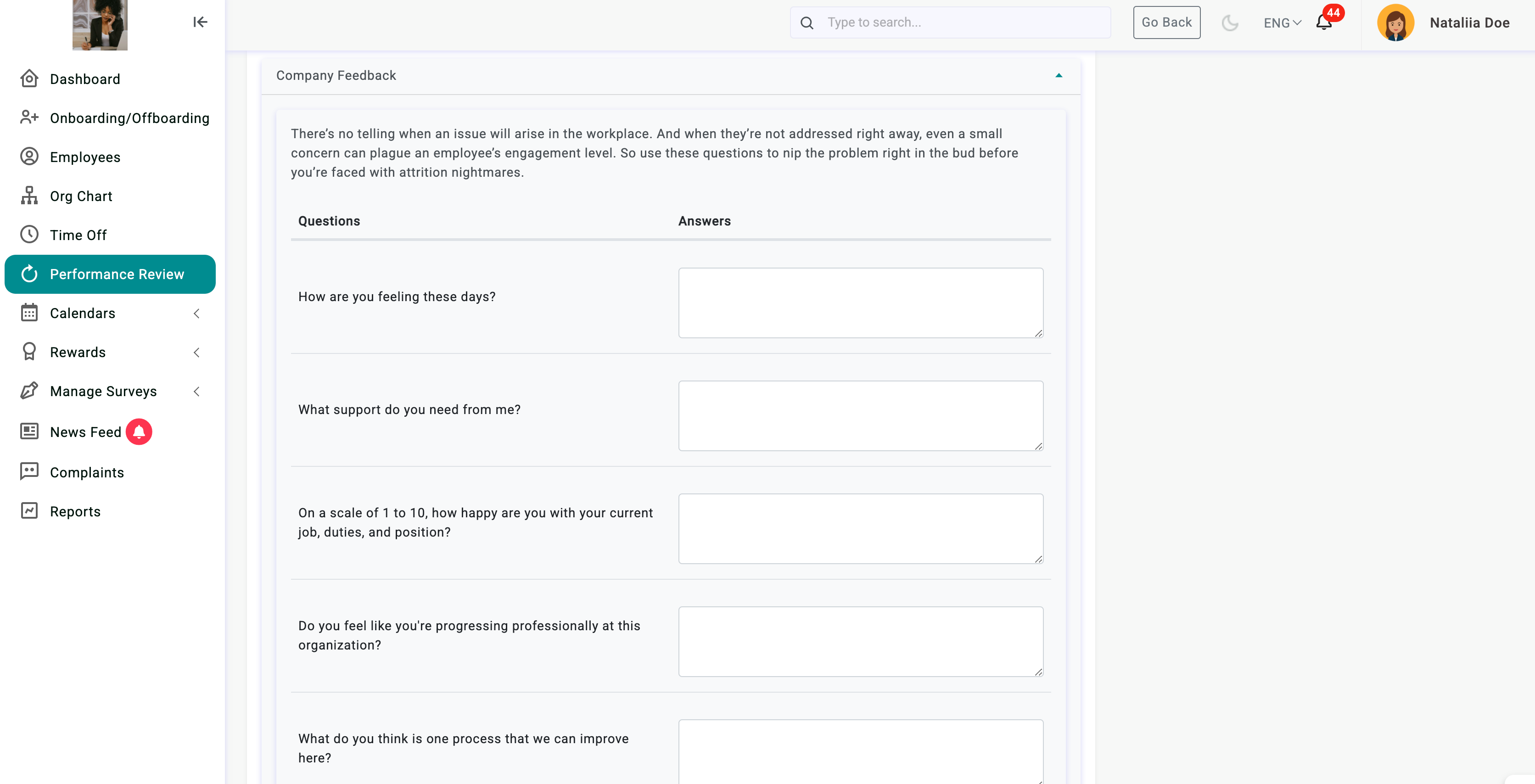Click the Manage Surveys pen icon
The height and width of the screenshot is (784, 1535).
click(29, 391)
